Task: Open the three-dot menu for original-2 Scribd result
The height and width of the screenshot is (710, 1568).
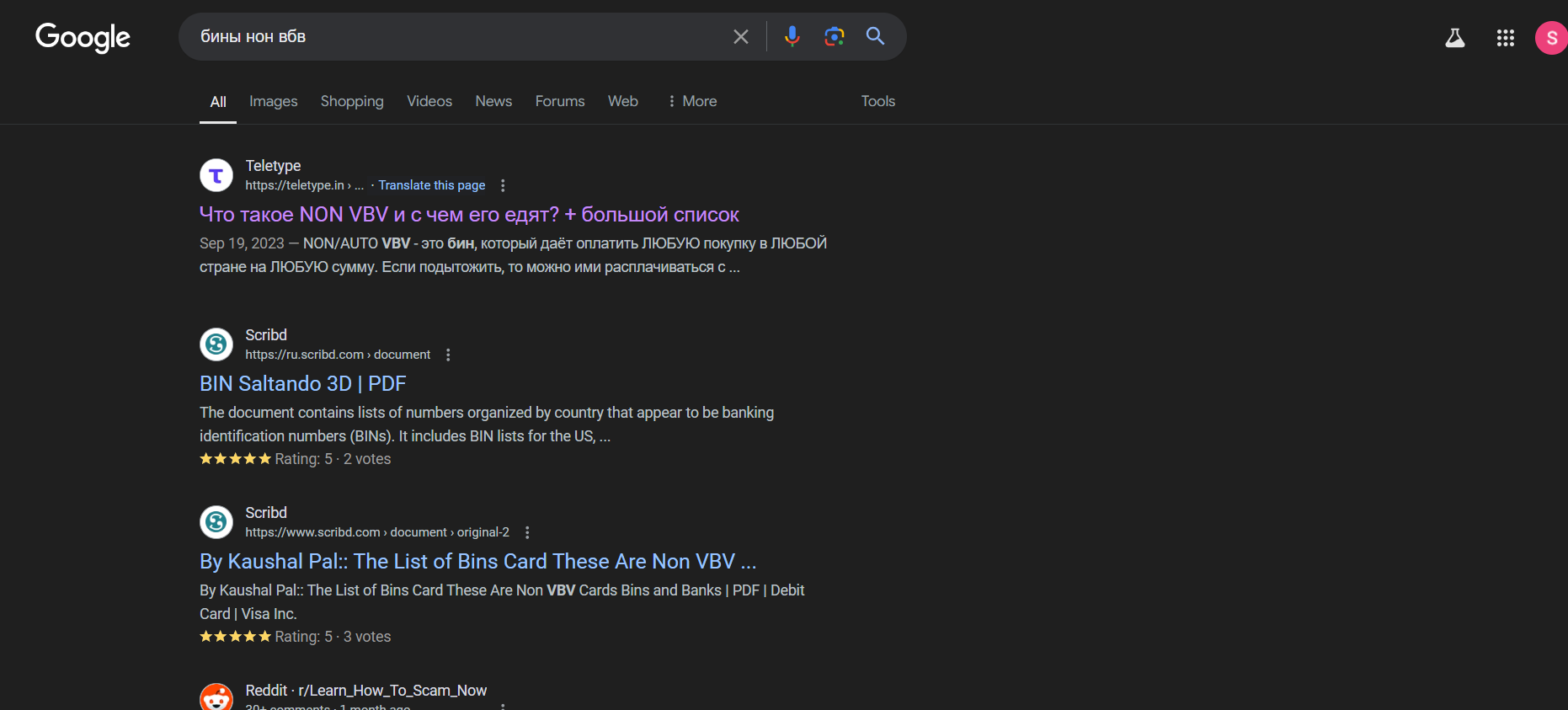Action: (x=527, y=532)
